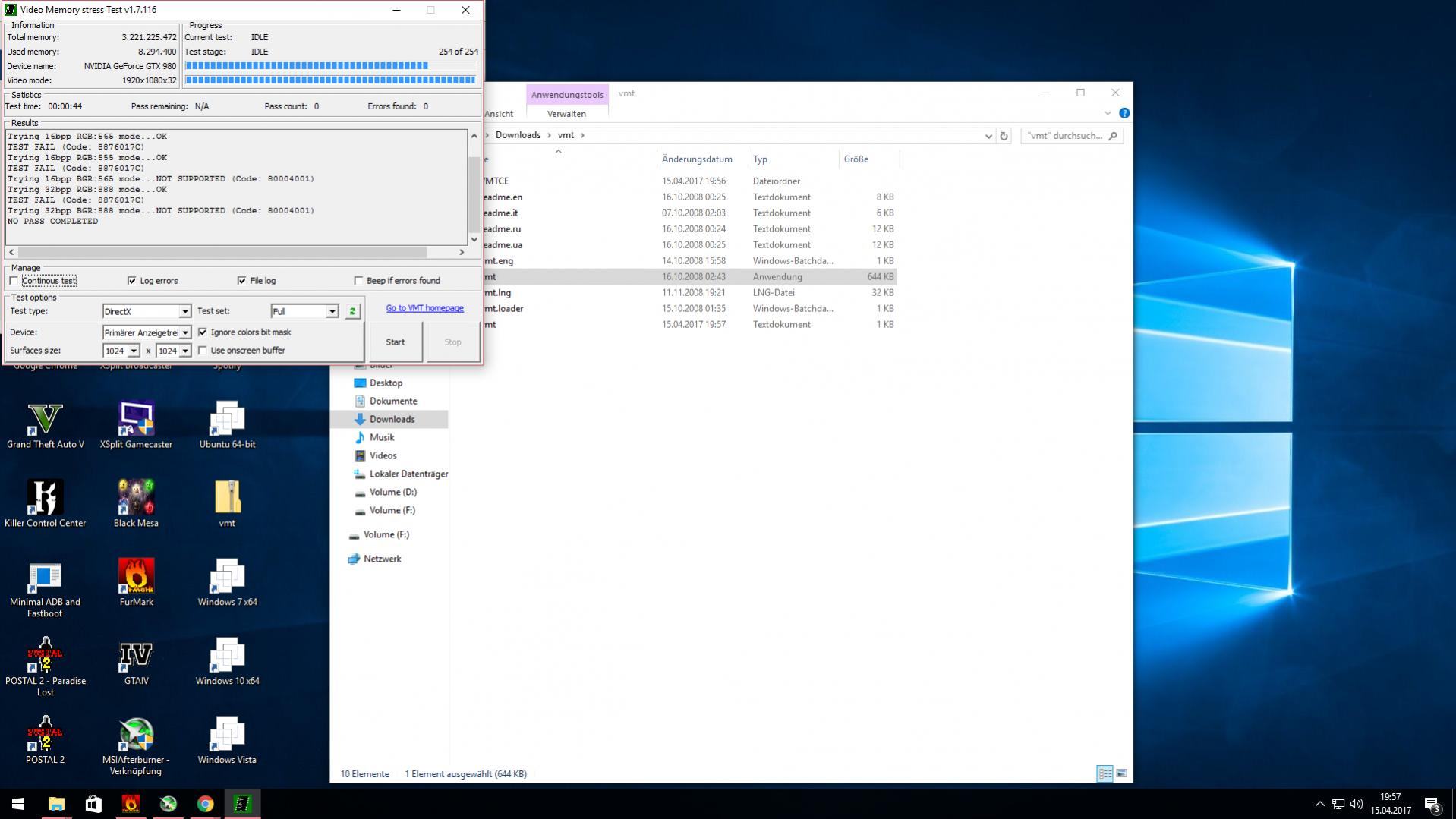Select the VMTCE folder row
Screen dimensions: 1456x819
coord(689,181)
